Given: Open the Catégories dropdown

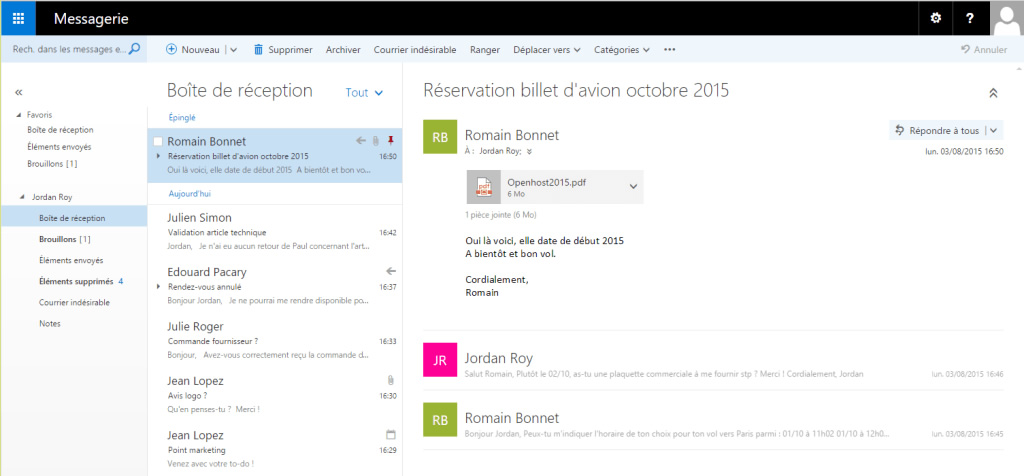Looking at the screenshot, I should 622,50.
